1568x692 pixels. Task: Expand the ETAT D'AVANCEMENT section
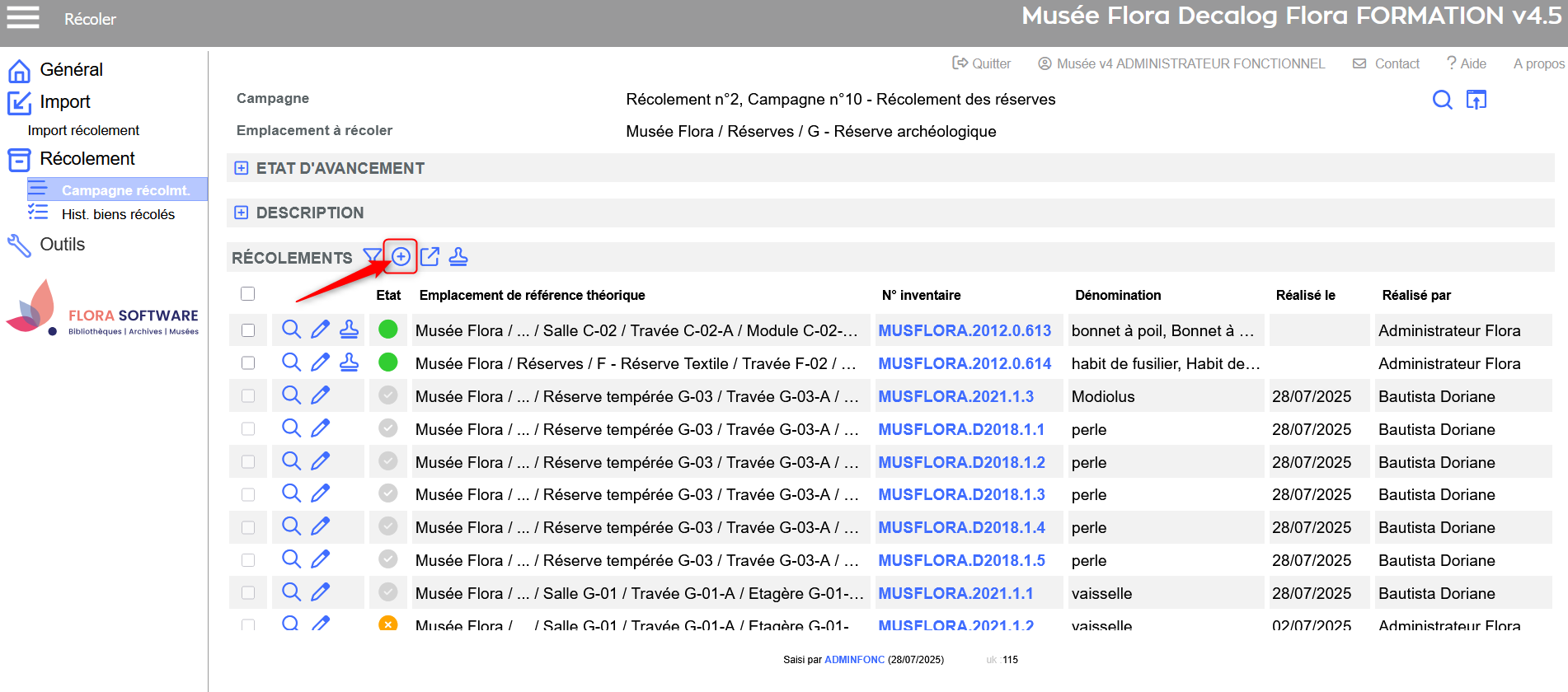(241, 168)
